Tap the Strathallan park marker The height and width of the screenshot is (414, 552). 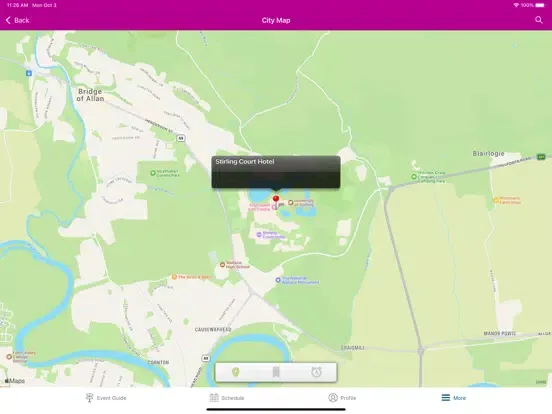click(x=153, y=173)
